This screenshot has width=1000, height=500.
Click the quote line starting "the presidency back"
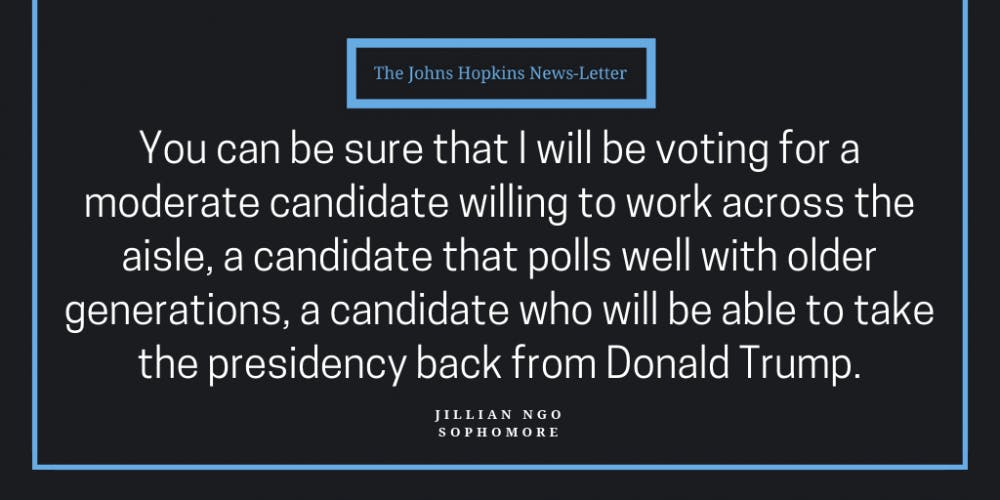tap(499, 364)
